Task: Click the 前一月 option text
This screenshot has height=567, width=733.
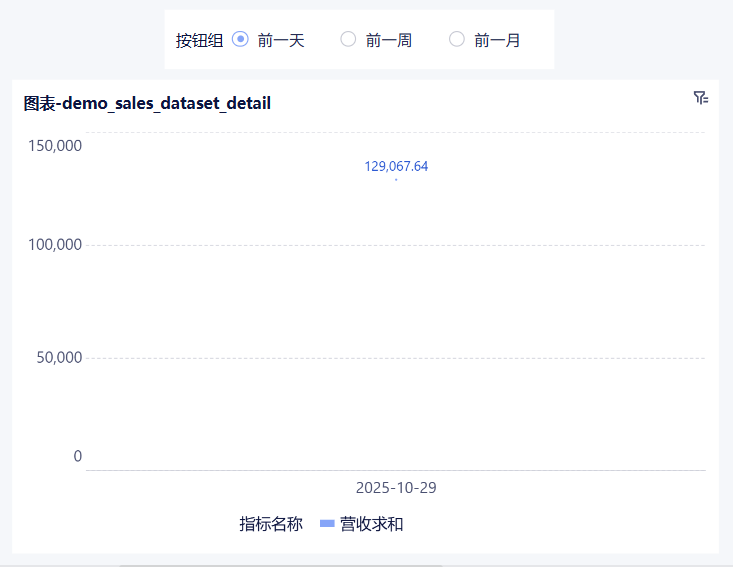Action: coord(497,41)
